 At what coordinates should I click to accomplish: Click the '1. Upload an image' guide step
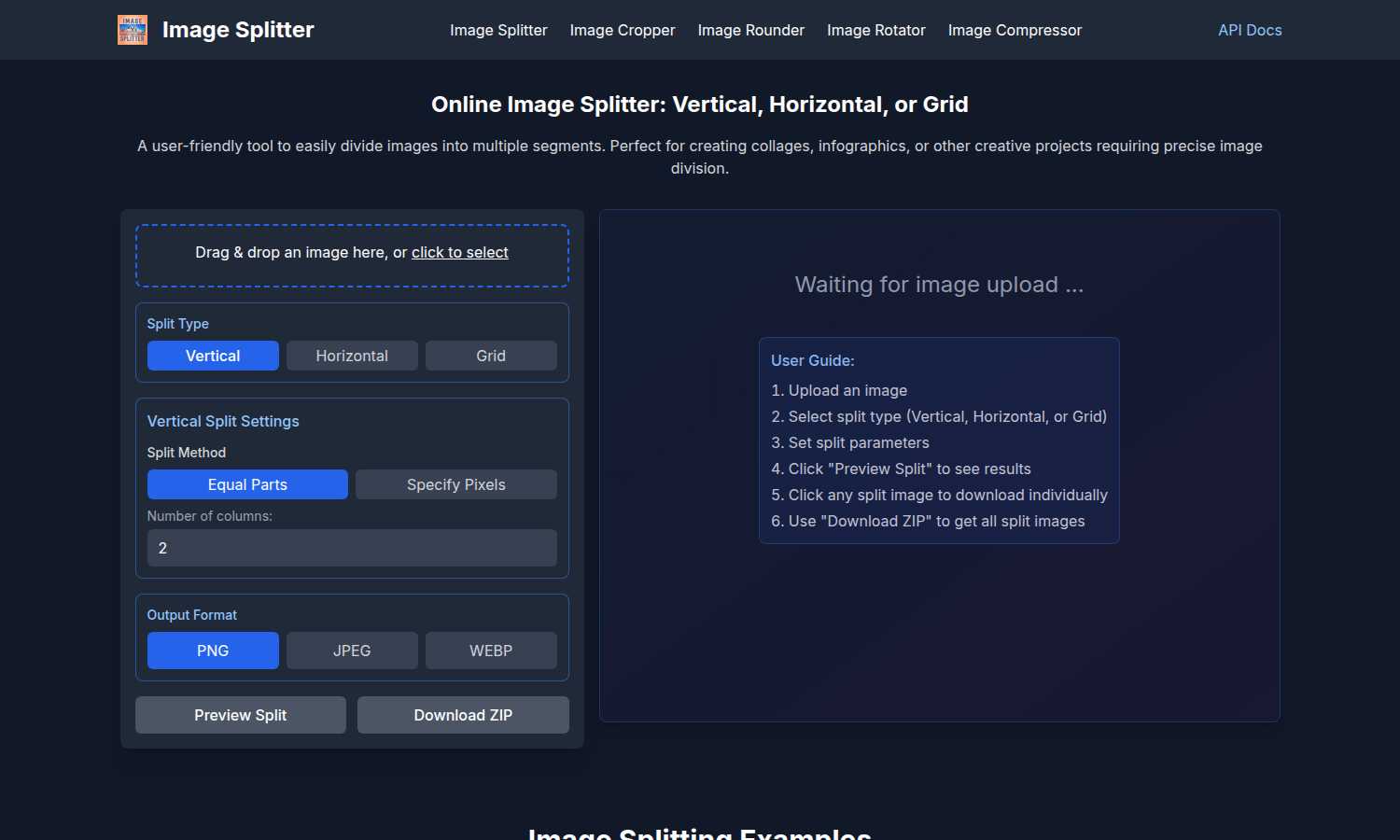[x=839, y=390]
